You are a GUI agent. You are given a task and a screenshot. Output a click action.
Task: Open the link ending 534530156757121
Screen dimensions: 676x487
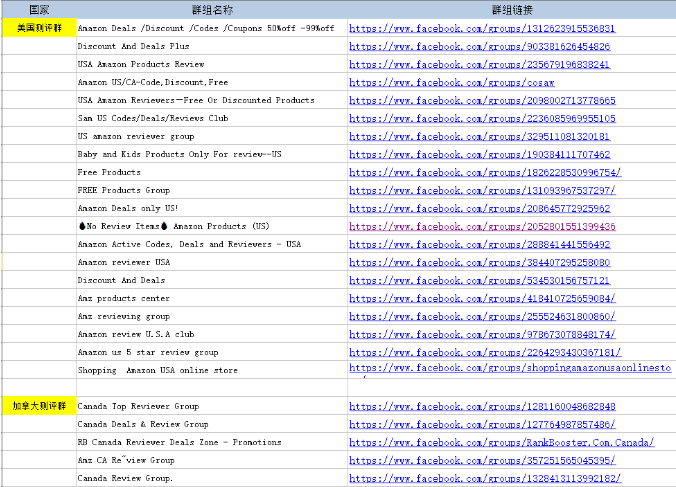pos(479,281)
